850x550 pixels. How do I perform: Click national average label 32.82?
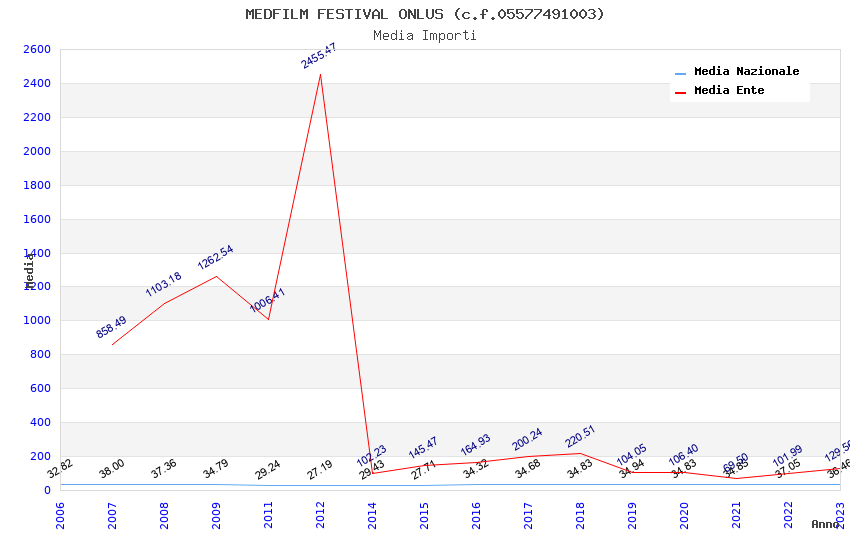click(60, 469)
